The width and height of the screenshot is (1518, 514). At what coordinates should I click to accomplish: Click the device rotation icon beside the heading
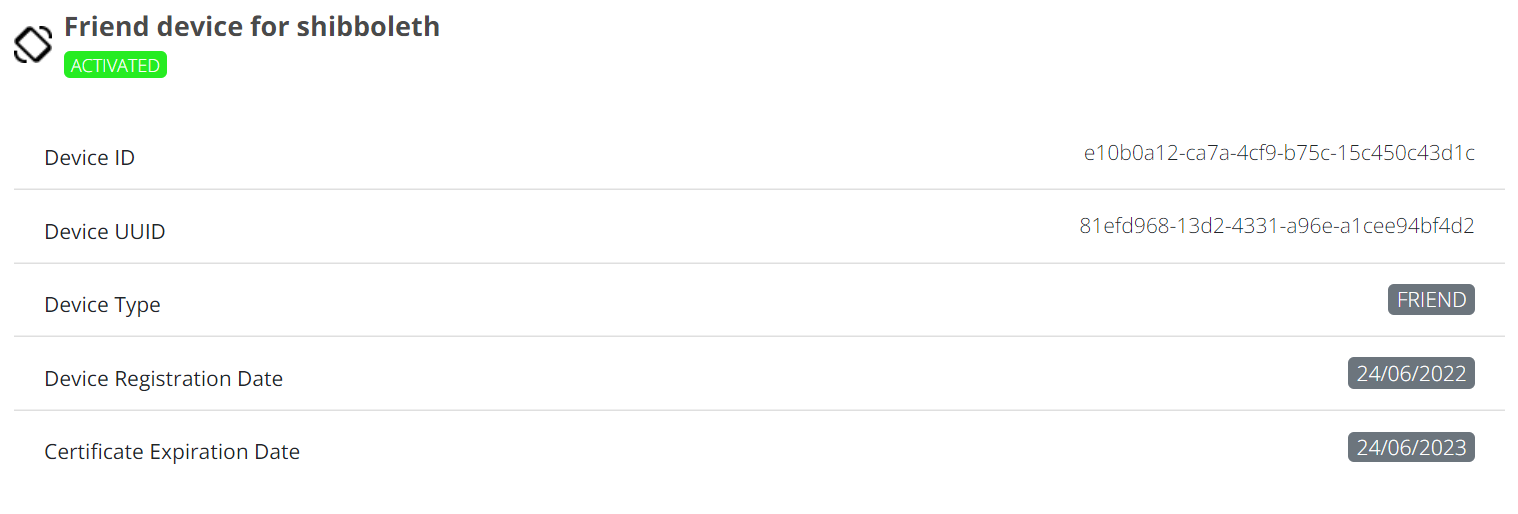[x=32, y=45]
